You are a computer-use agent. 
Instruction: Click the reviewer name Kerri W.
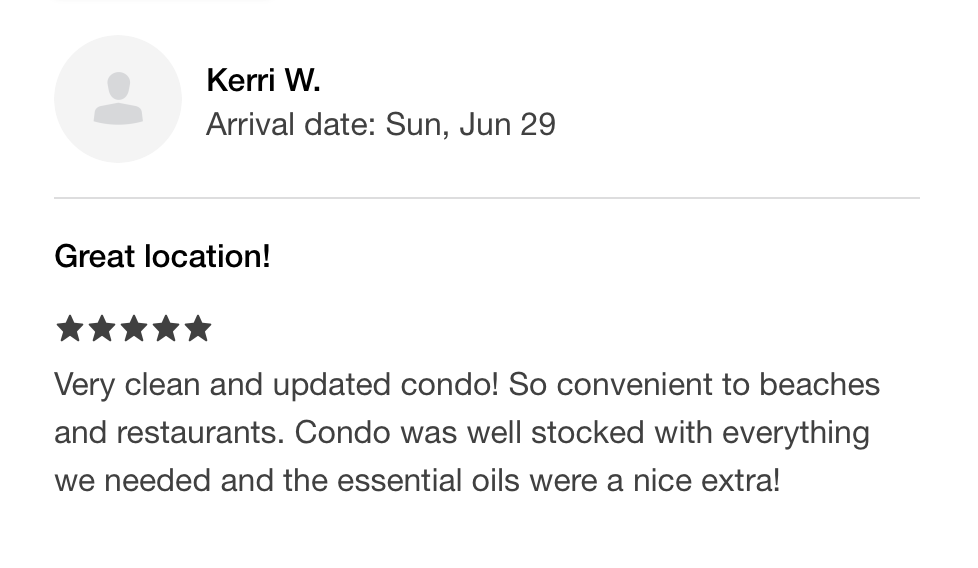[263, 80]
